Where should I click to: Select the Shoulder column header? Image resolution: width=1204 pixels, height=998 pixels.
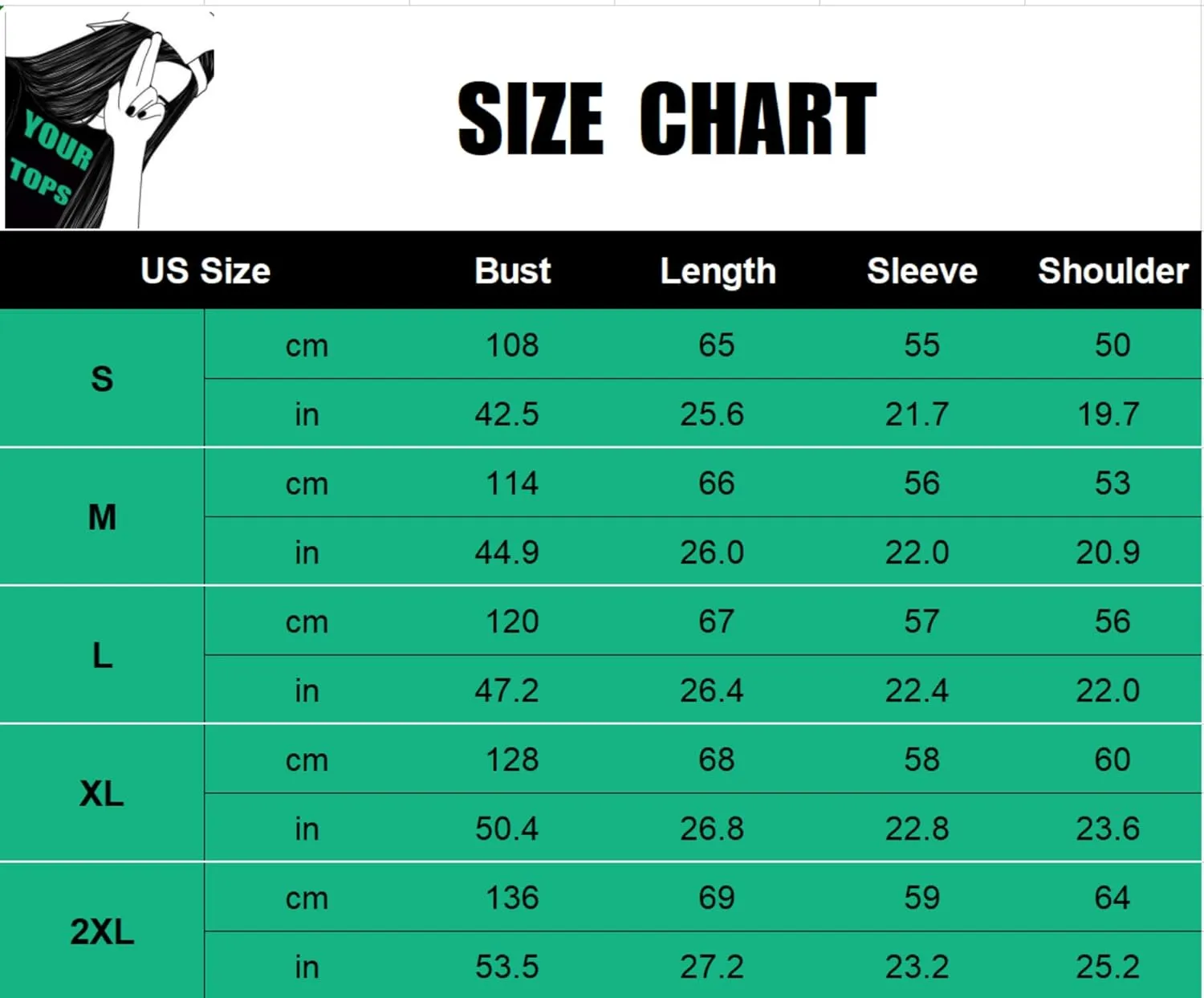click(1112, 271)
